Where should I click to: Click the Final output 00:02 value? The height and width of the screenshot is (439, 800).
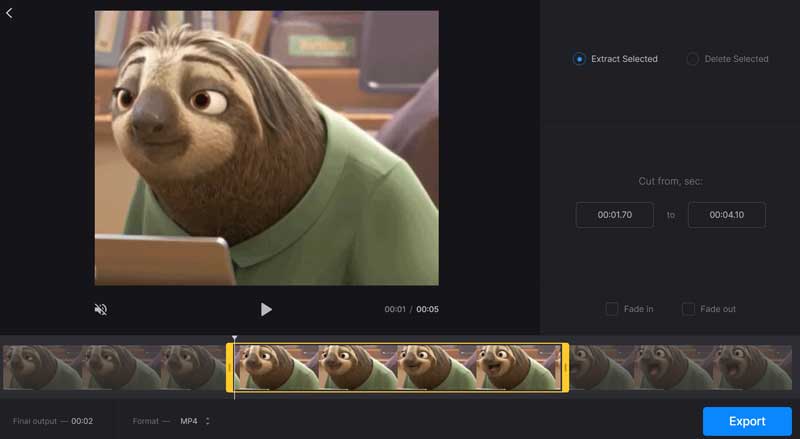point(82,421)
